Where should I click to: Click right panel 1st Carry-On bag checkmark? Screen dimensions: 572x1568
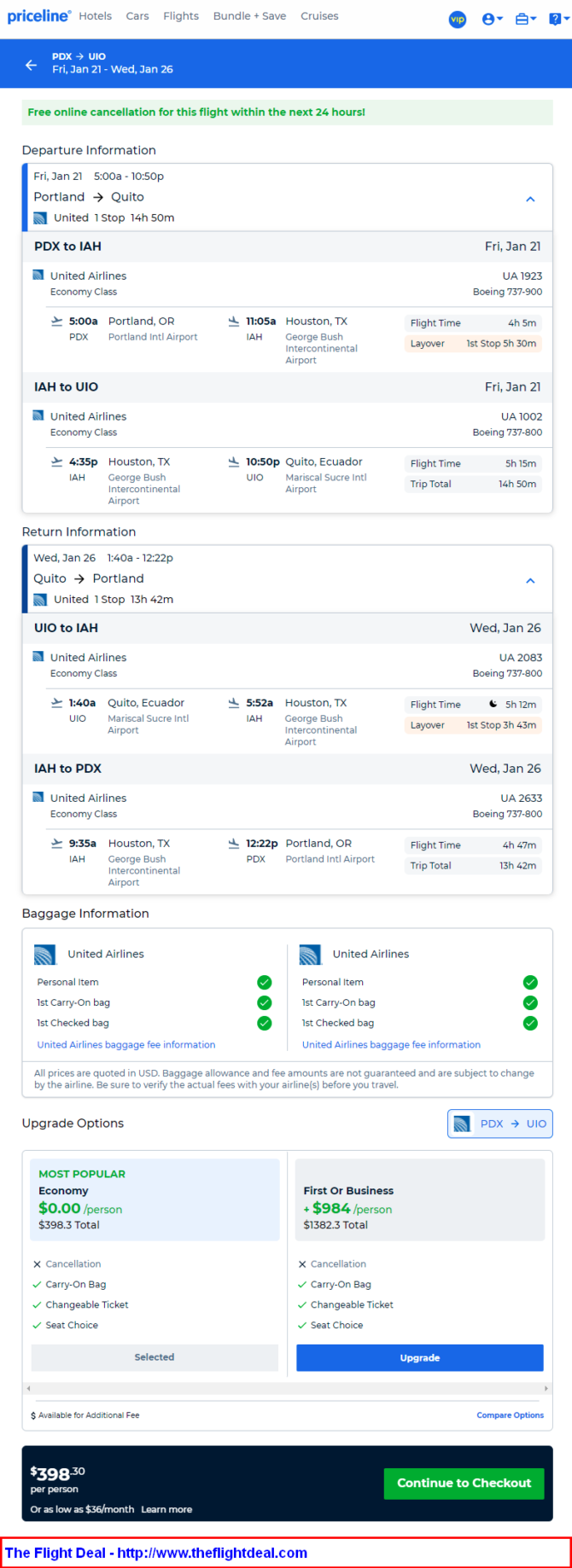click(530, 1002)
